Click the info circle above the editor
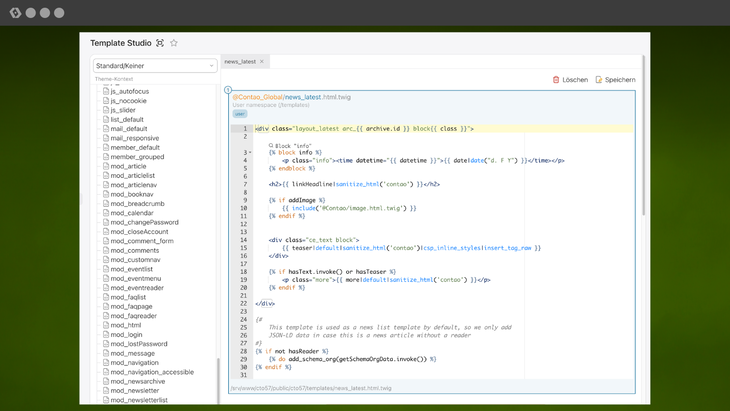730x411 pixels. 228,90
